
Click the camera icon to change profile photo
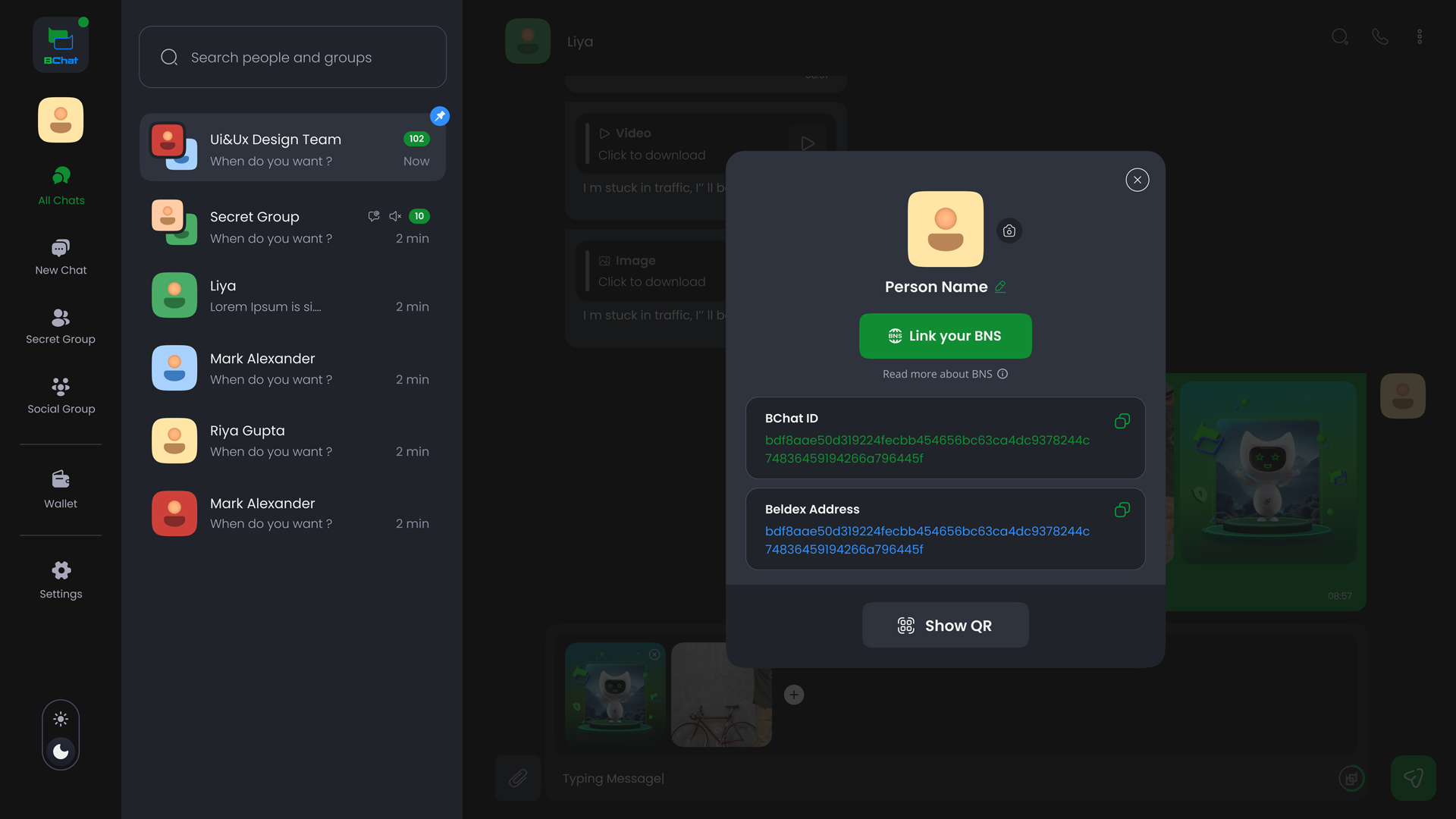[1009, 231]
